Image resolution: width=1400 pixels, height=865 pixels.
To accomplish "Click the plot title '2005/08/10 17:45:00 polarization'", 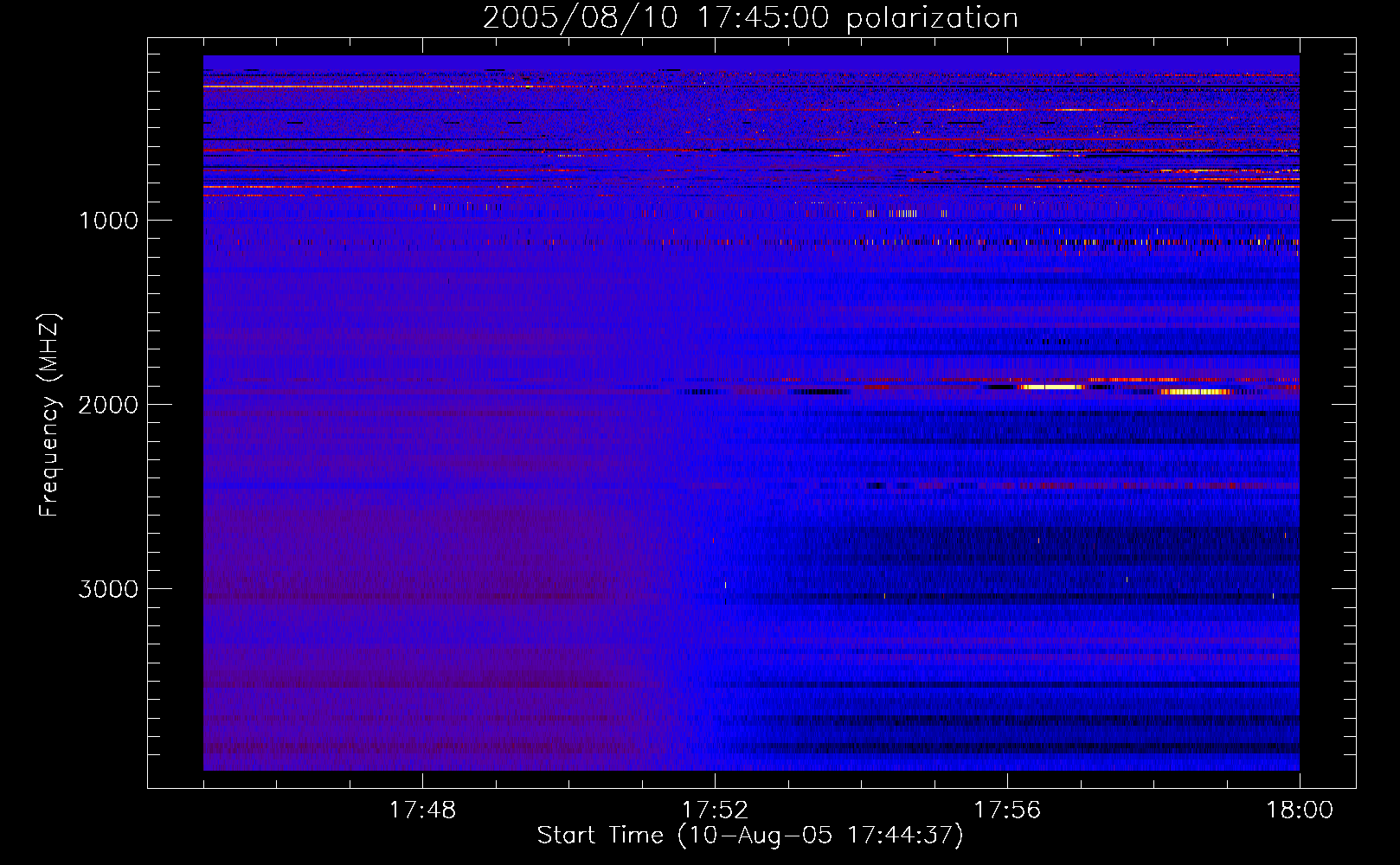I will [750, 17].
